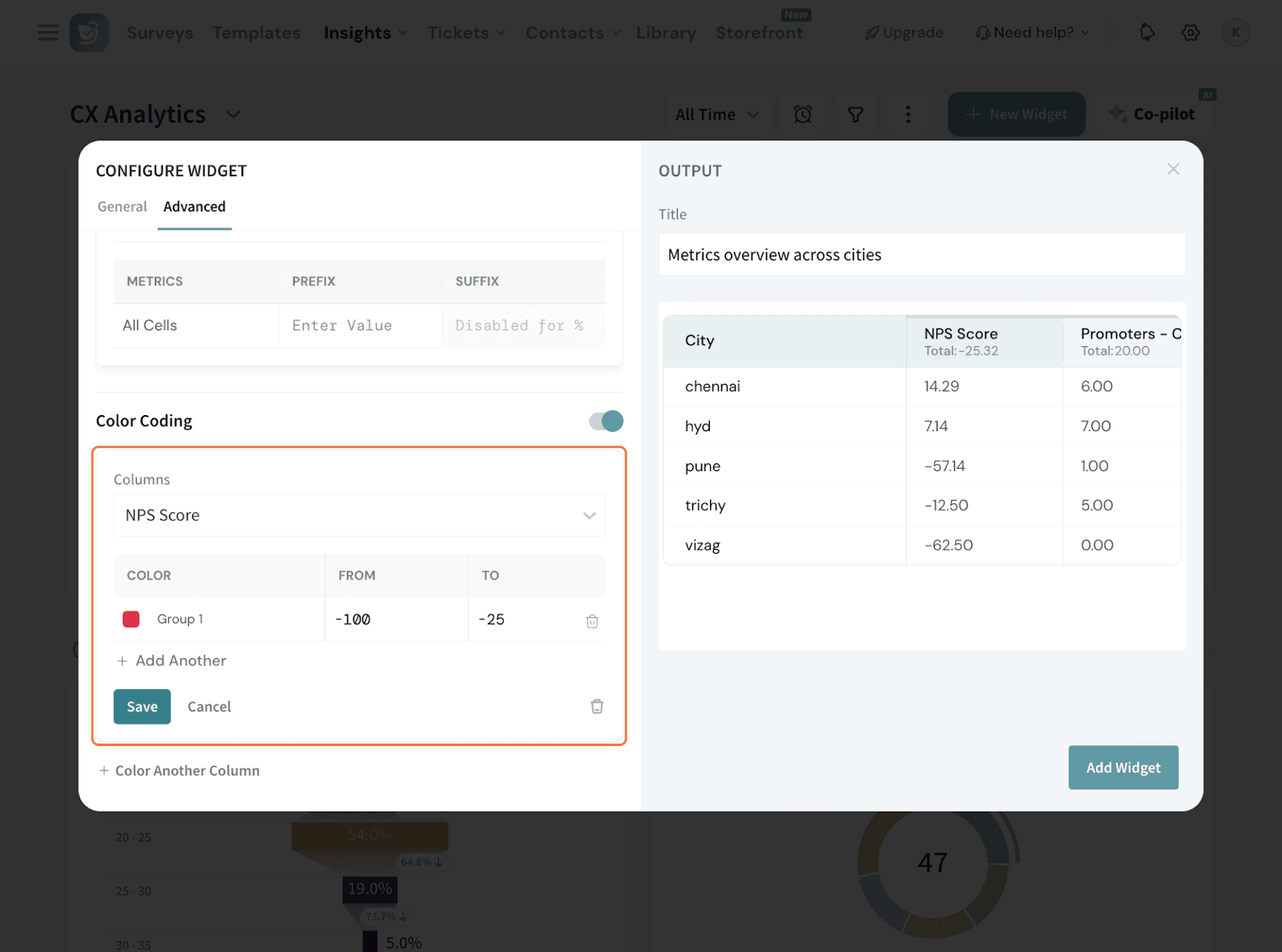
Task: Click the red Group 1 color swatch
Action: (131, 619)
